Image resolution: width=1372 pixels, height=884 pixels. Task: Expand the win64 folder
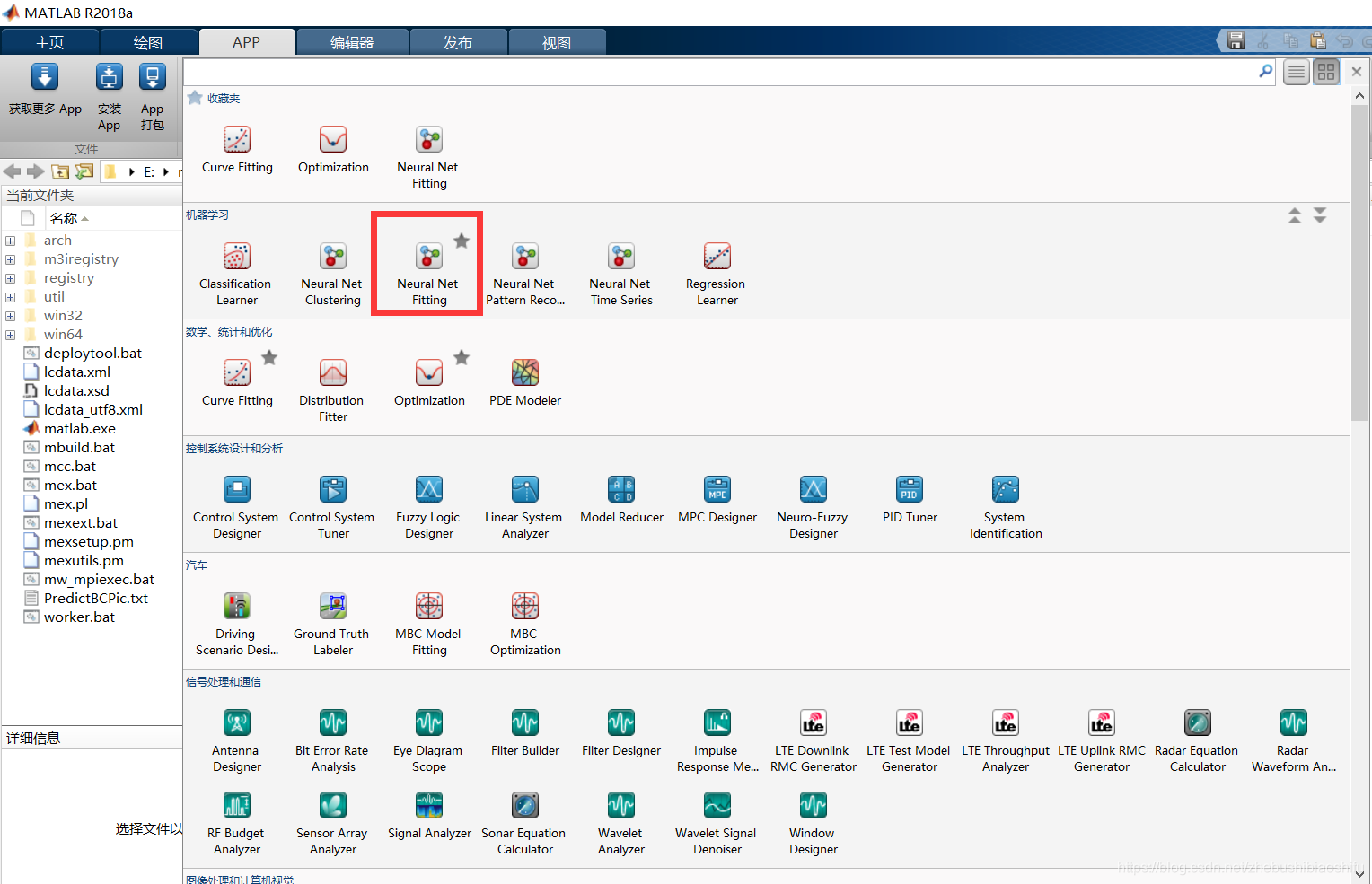(10, 335)
